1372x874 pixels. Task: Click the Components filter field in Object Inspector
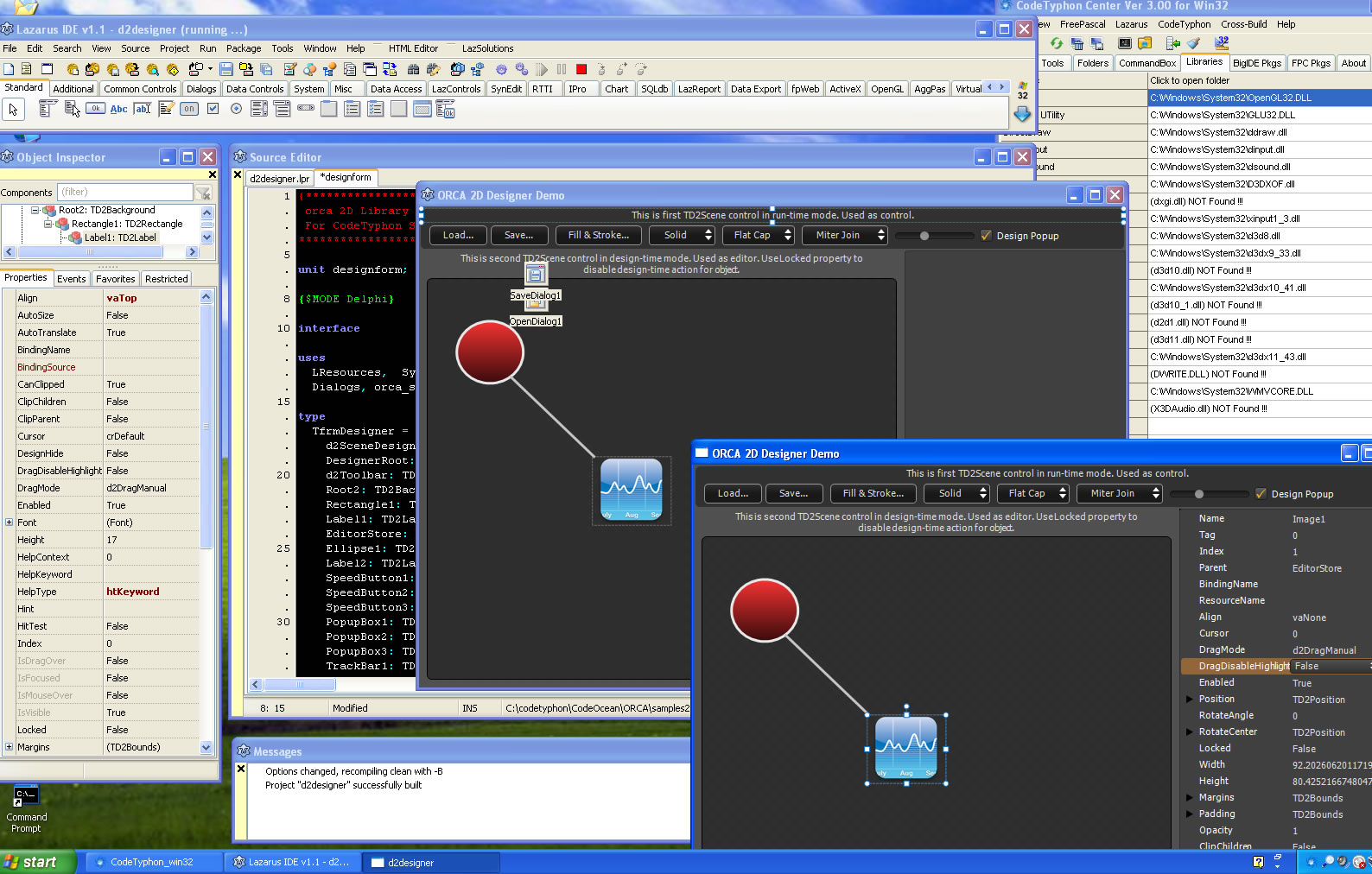[x=125, y=192]
